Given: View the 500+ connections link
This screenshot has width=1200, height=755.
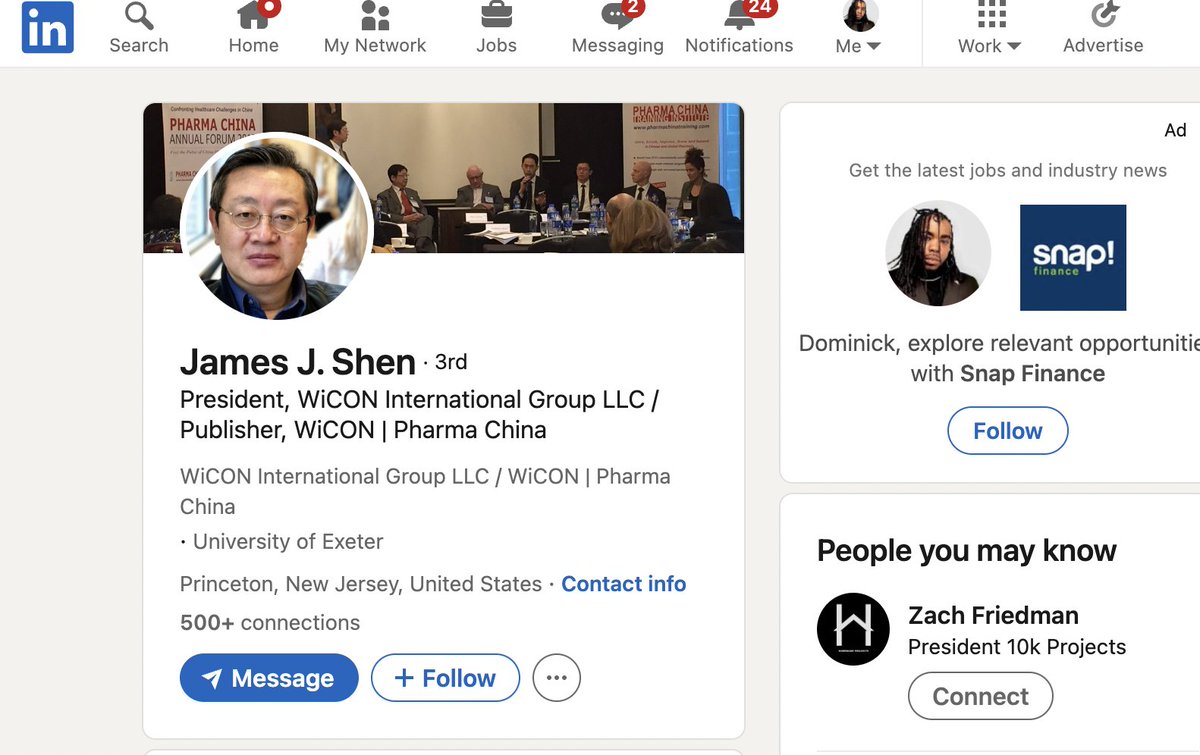Looking at the screenshot, I should (x=270, y=623).
